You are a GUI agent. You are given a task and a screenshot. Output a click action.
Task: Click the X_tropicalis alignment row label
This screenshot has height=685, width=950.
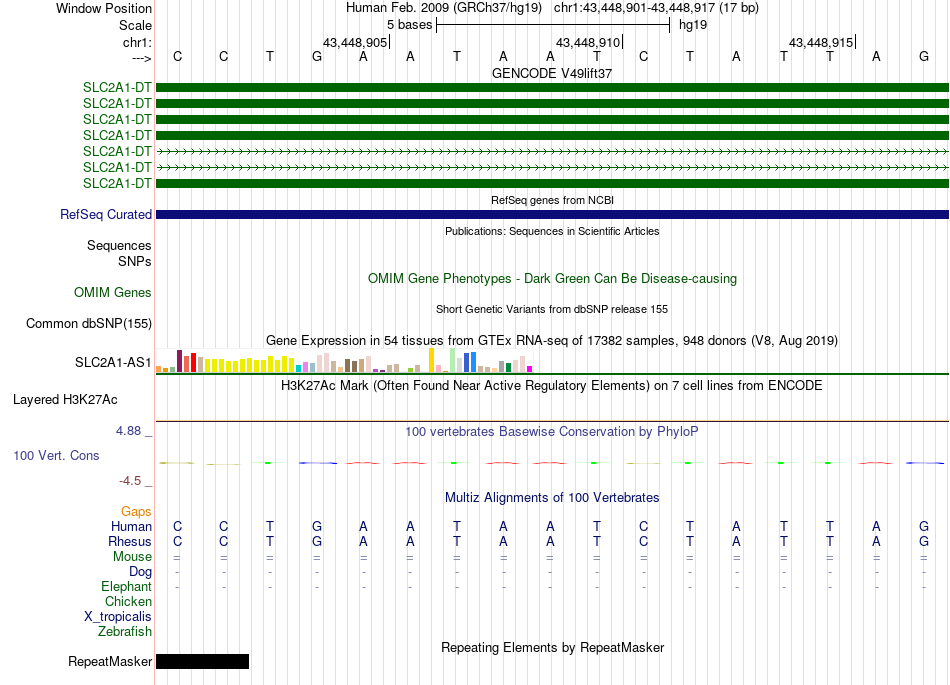coord(118,617)
